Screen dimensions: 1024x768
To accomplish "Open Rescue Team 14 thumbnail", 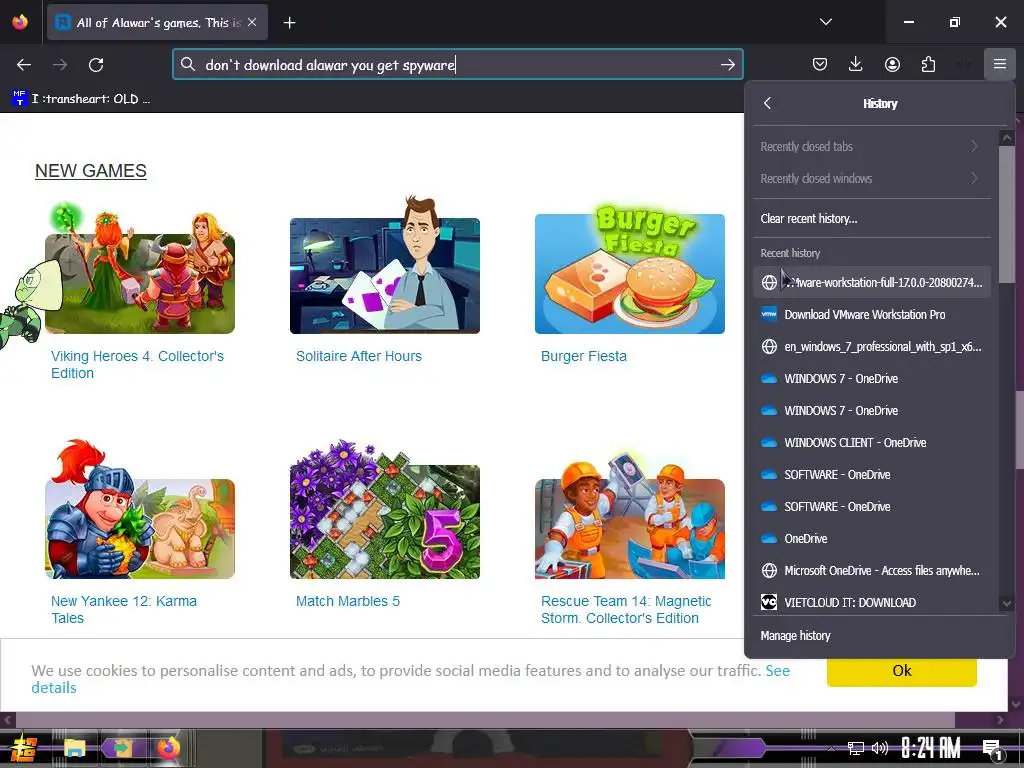I will (x=630, y=516).
